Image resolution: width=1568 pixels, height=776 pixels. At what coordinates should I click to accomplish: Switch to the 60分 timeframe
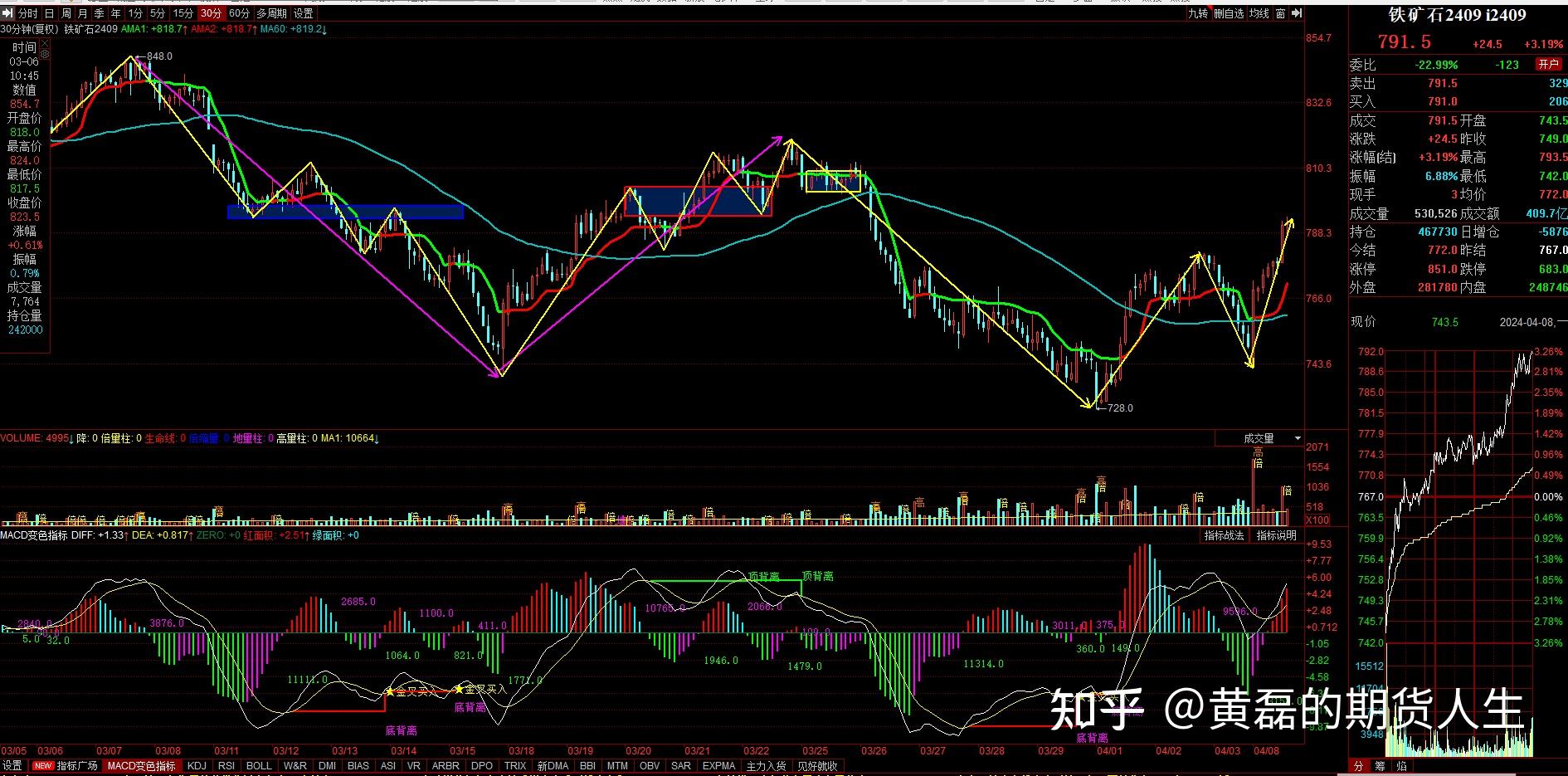click(x=239, y=13)
